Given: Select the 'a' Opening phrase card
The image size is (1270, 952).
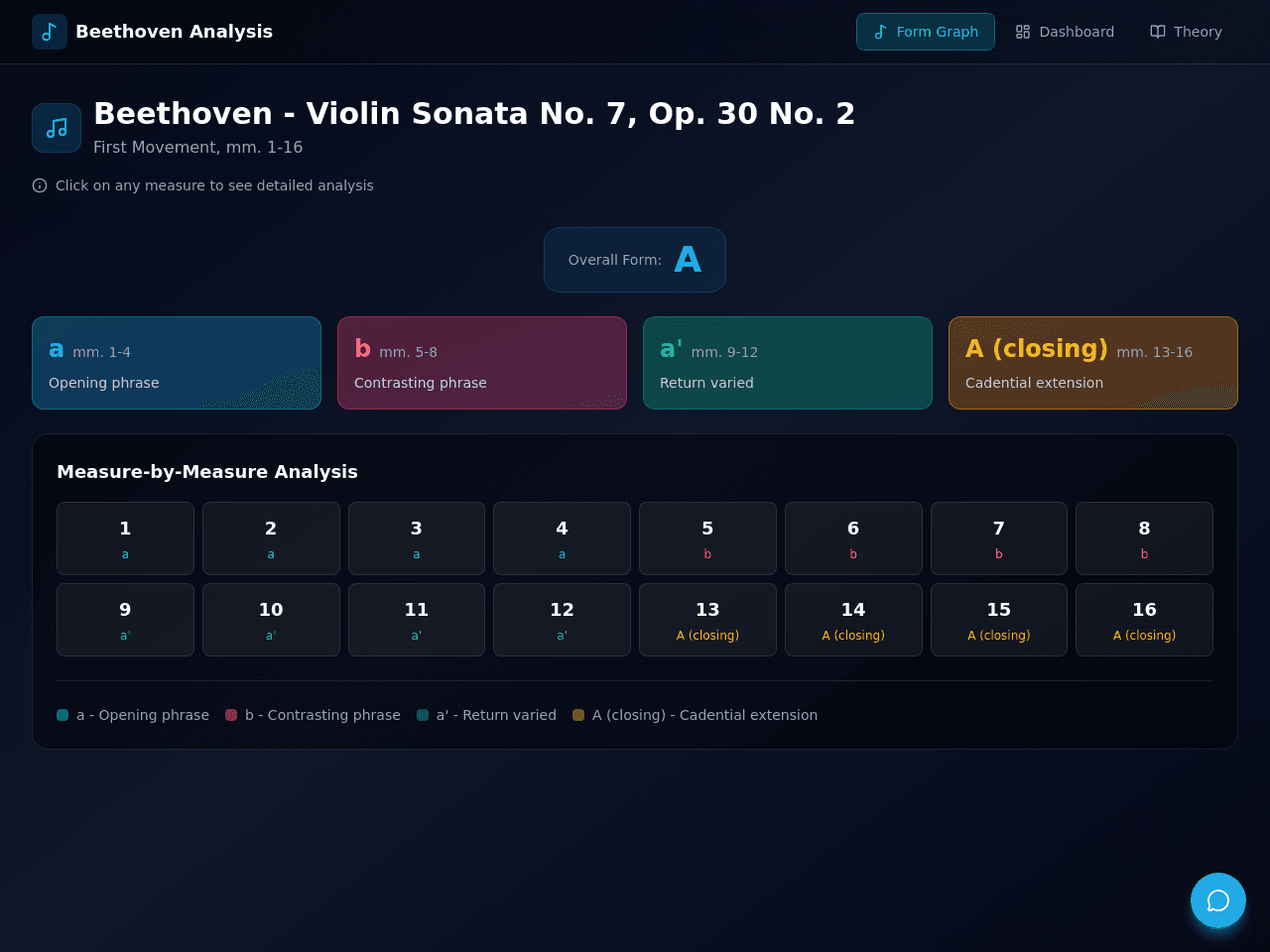Looking at the screenshot, I should tap(177, 363).
